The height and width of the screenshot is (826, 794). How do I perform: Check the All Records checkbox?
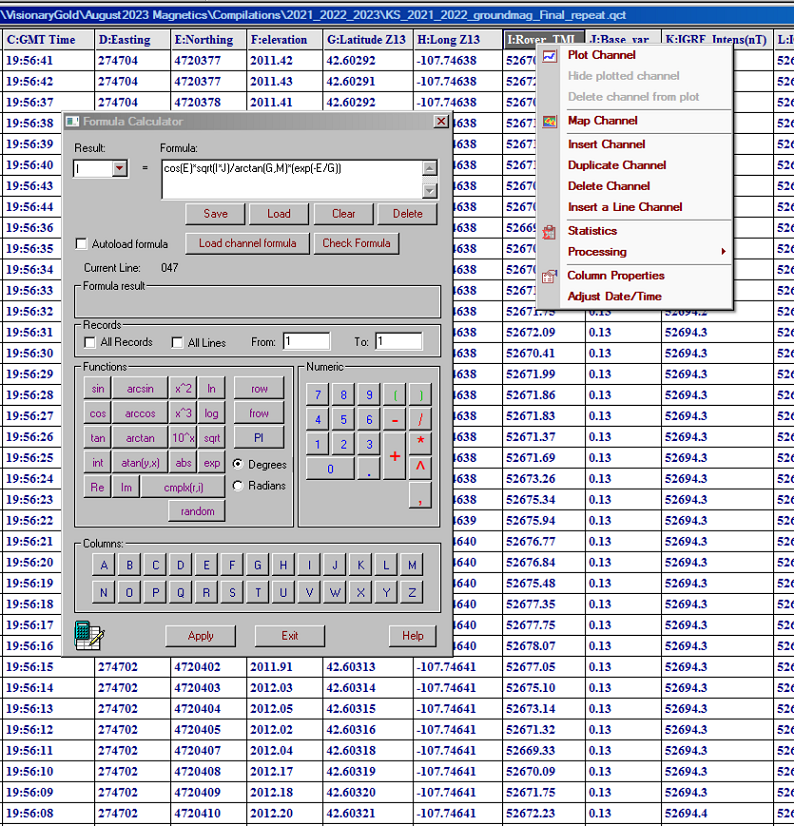pyautogui.click(x=91, y=343)
